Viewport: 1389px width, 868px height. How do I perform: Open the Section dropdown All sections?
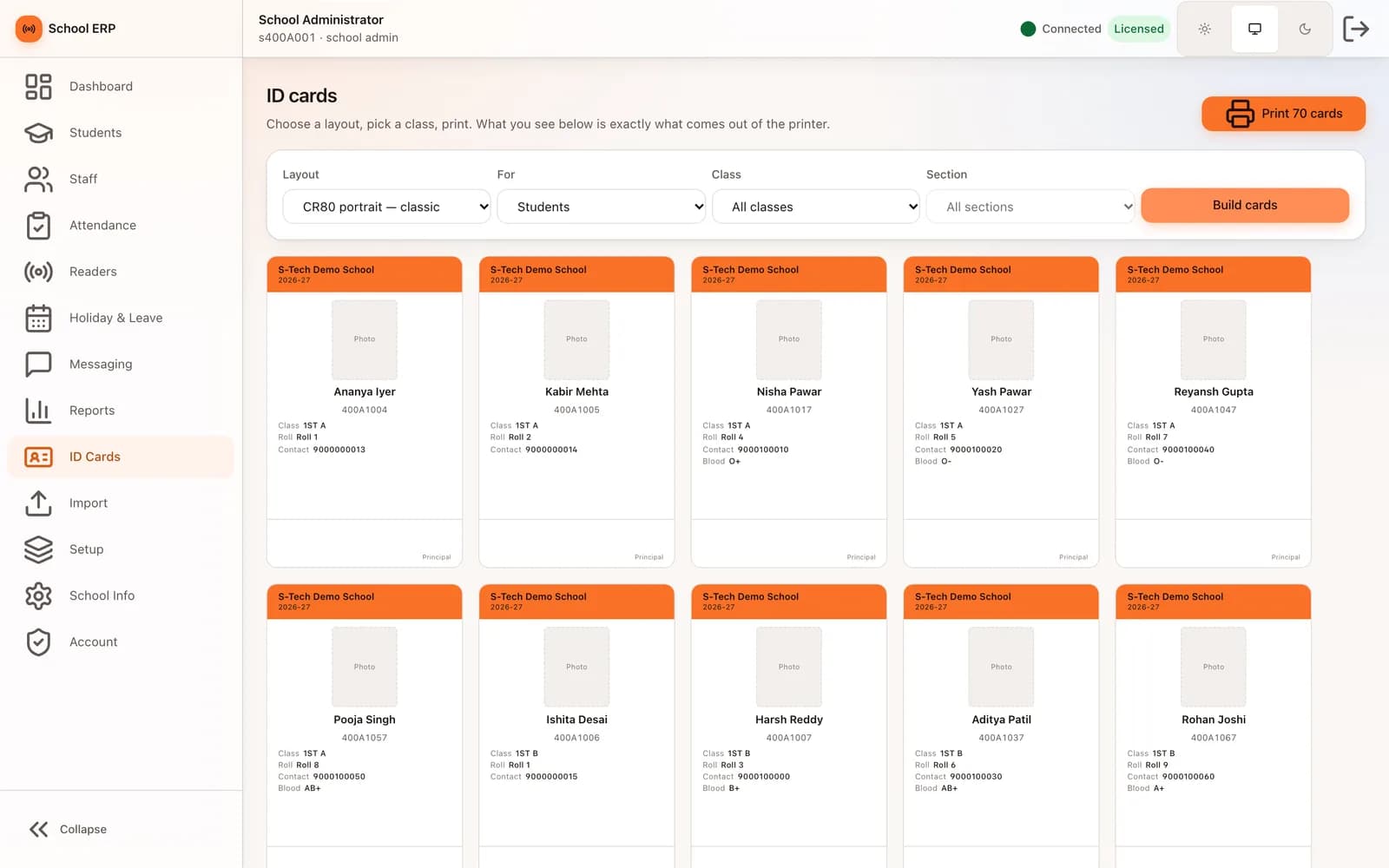1030,207
